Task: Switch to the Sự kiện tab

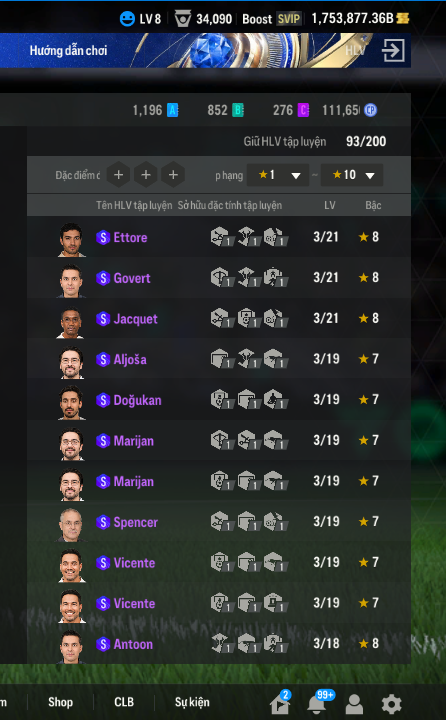Action: click(192, 702)
